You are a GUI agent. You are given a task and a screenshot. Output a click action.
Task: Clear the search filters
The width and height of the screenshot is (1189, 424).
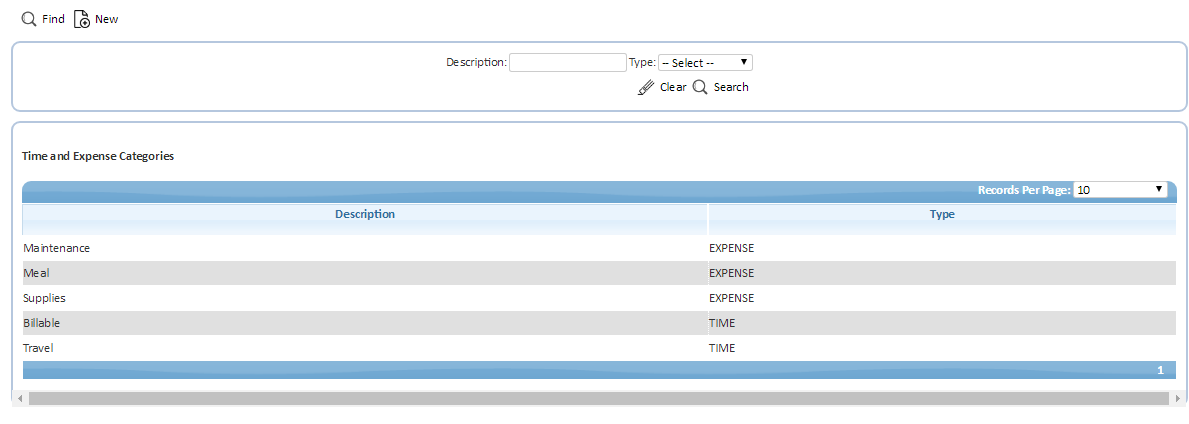click(x=662, y=87)
